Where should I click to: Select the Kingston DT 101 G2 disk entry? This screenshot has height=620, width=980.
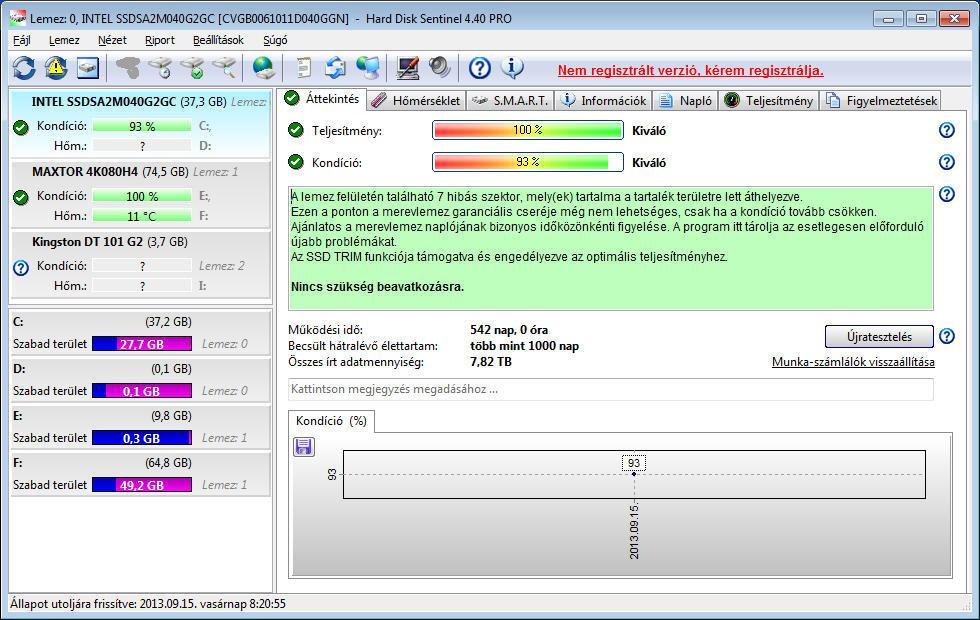coord(141,264)
